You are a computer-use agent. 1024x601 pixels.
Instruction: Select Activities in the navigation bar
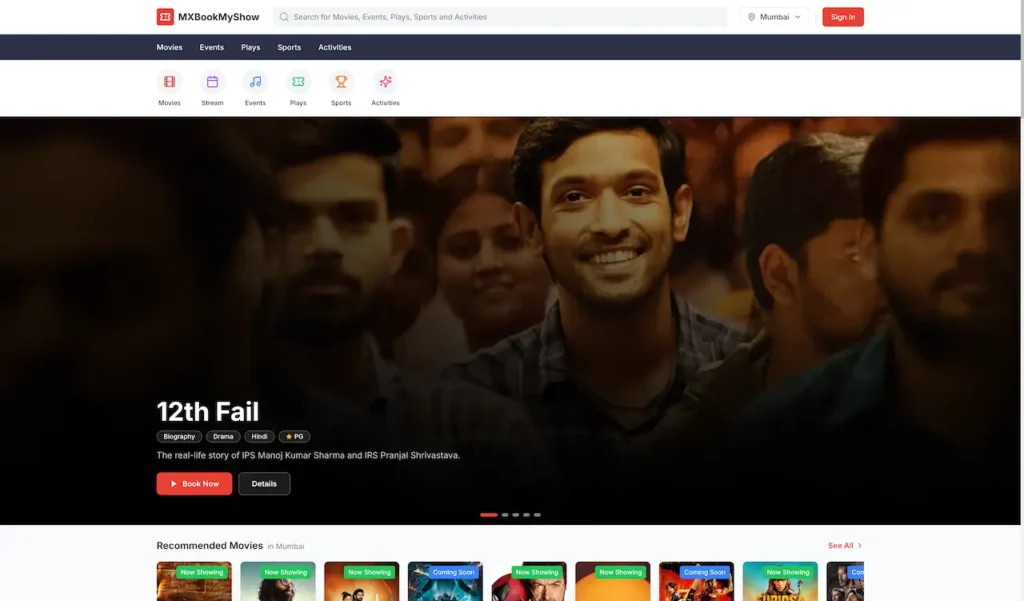[334, 47]
